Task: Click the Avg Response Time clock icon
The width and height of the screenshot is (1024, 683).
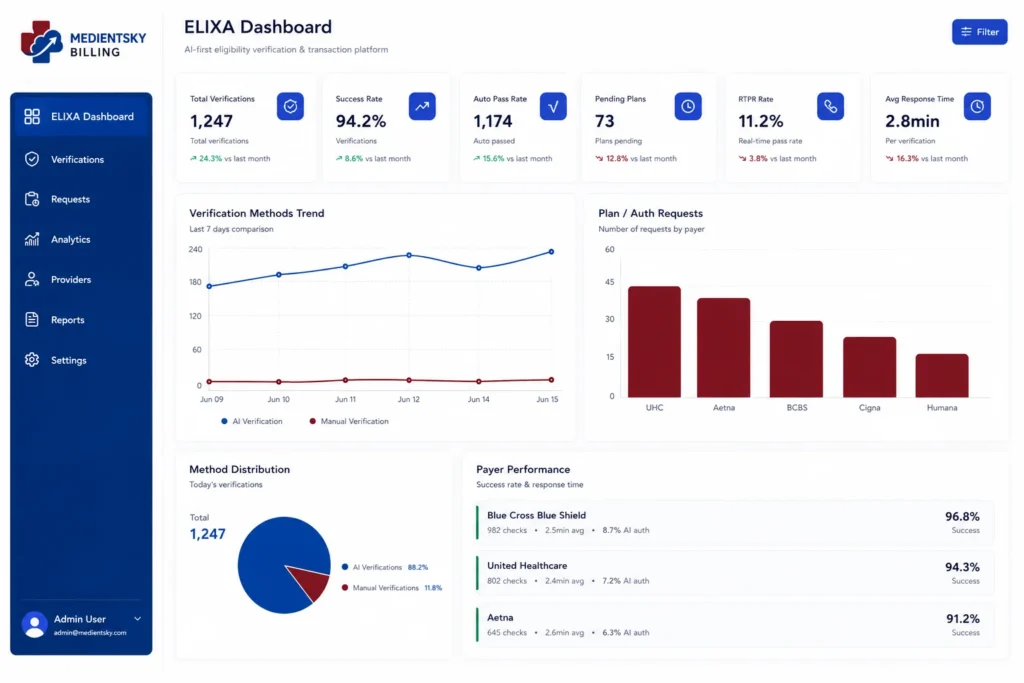Action: pos(977,106)
